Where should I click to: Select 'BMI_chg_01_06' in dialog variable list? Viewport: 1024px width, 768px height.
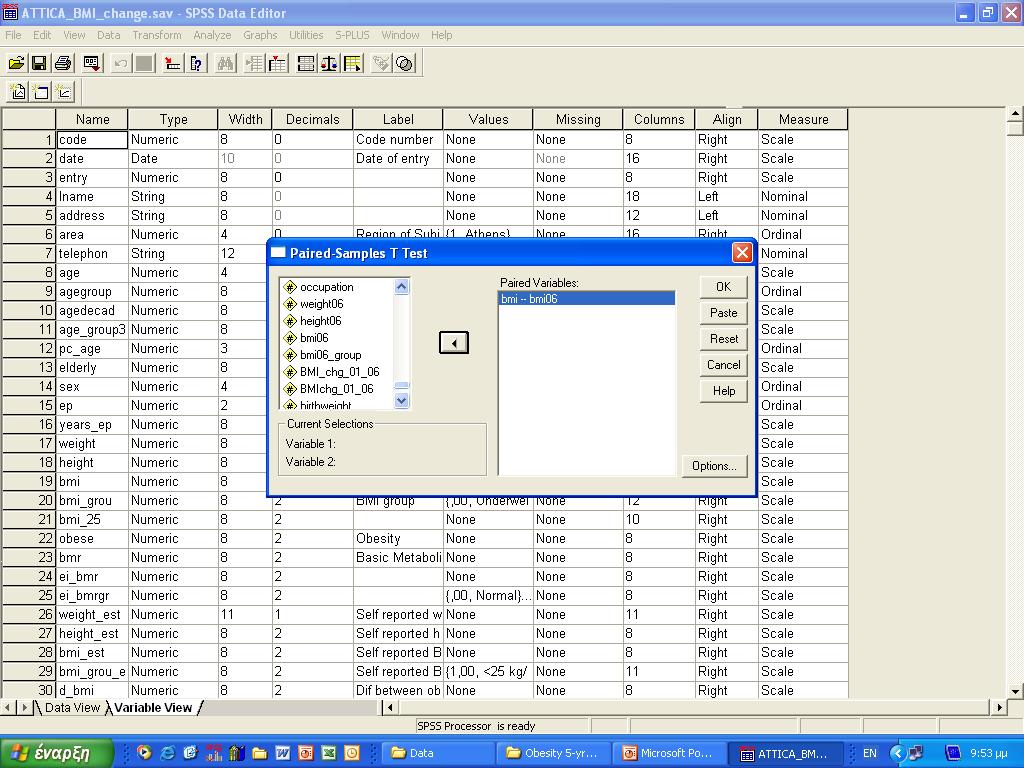click(x=340, y=372)
